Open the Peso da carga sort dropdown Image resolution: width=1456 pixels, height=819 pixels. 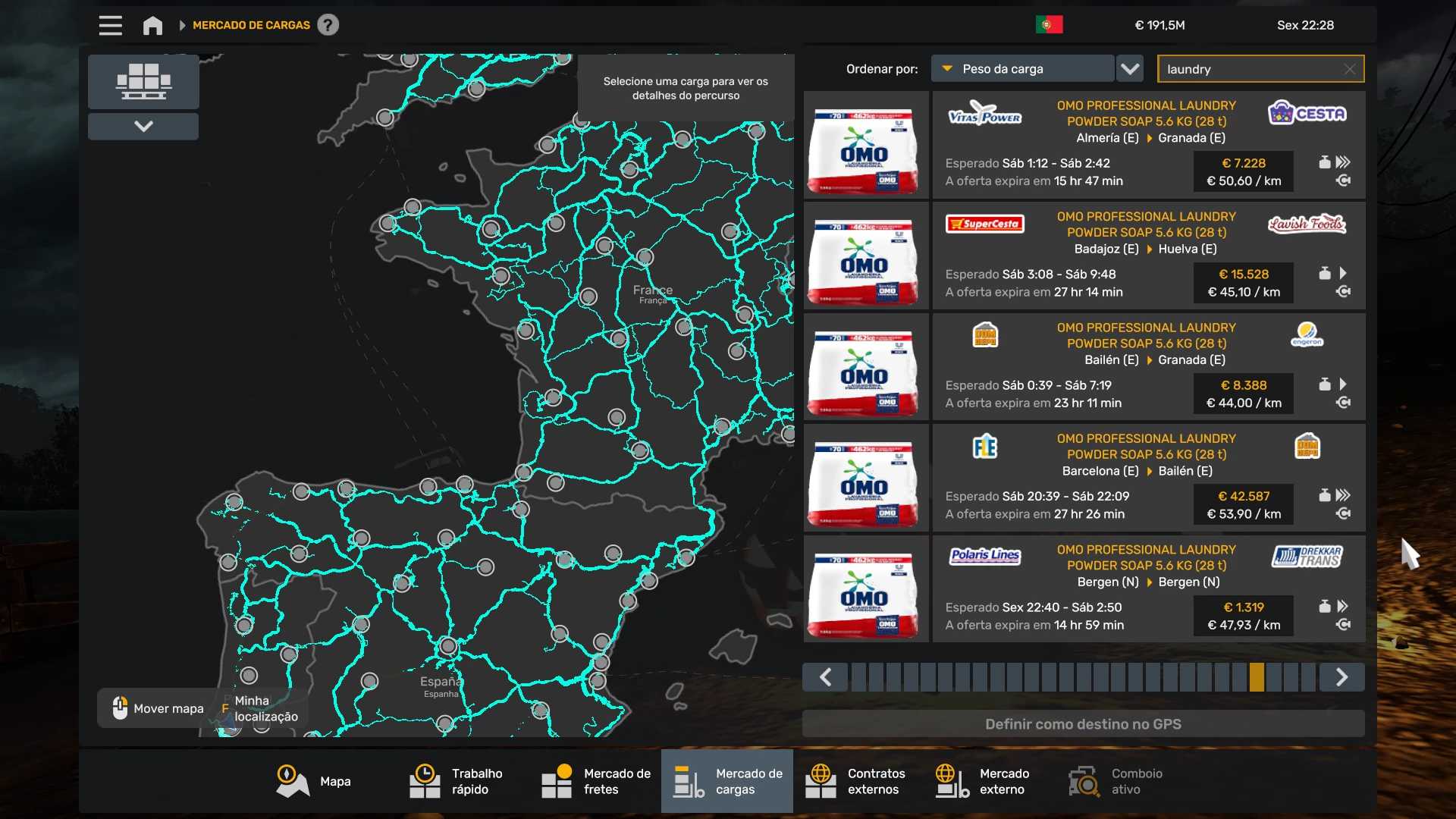[x=1021, y=69]
